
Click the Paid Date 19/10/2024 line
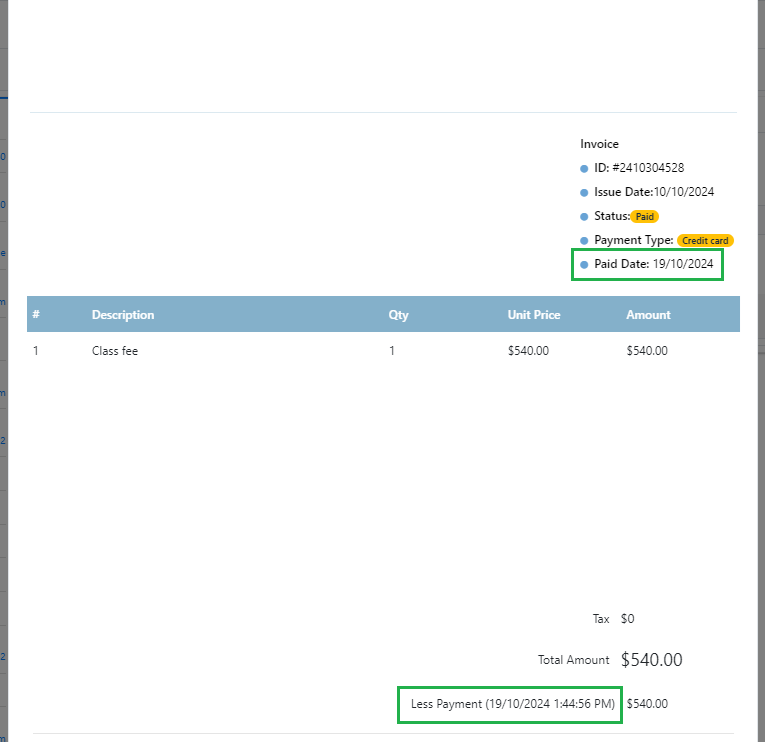(654, 264)
